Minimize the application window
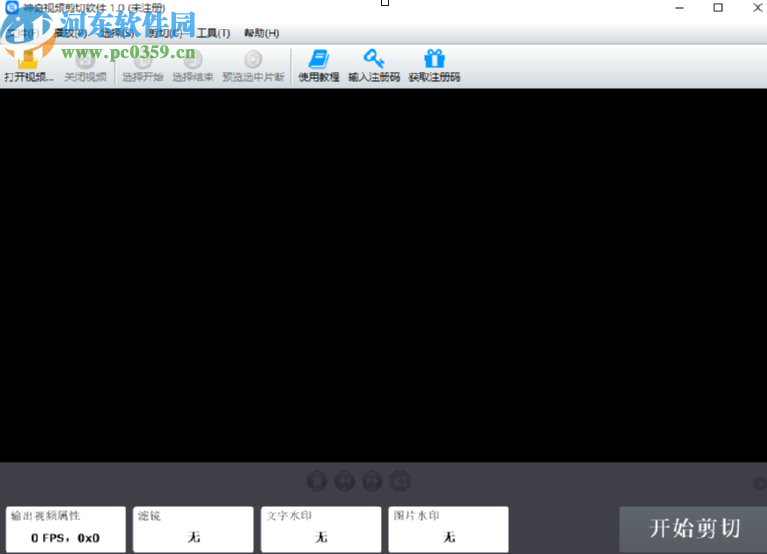 [679, 8]
